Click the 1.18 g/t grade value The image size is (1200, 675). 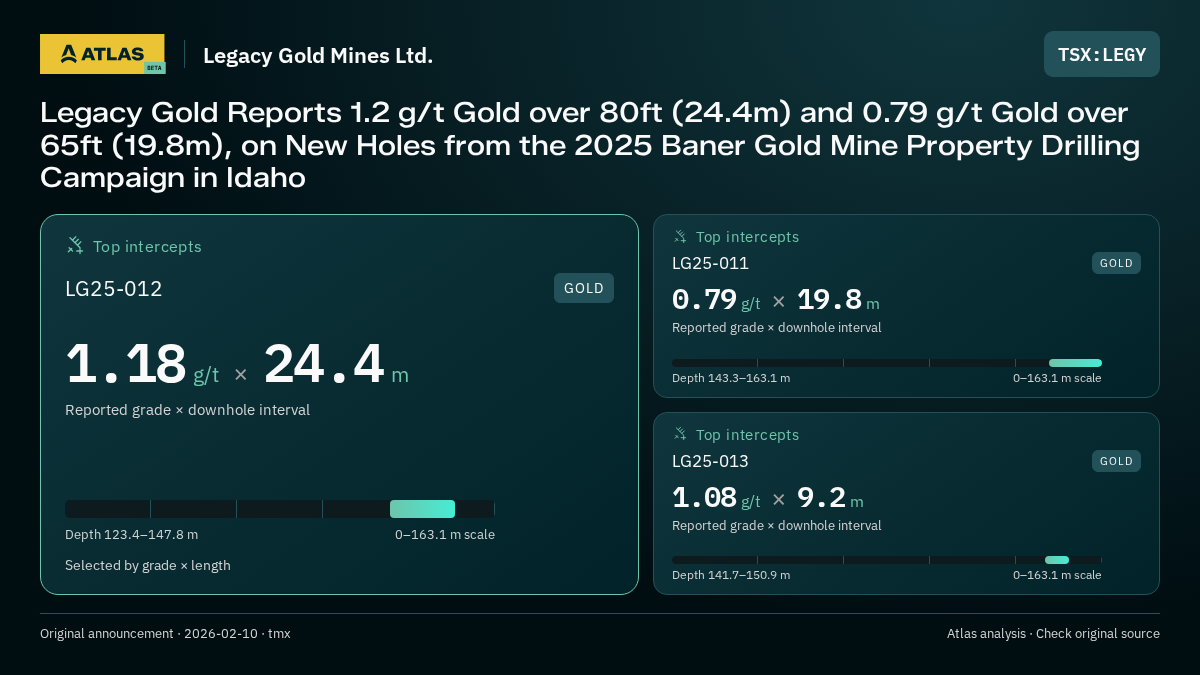point(142,365)
